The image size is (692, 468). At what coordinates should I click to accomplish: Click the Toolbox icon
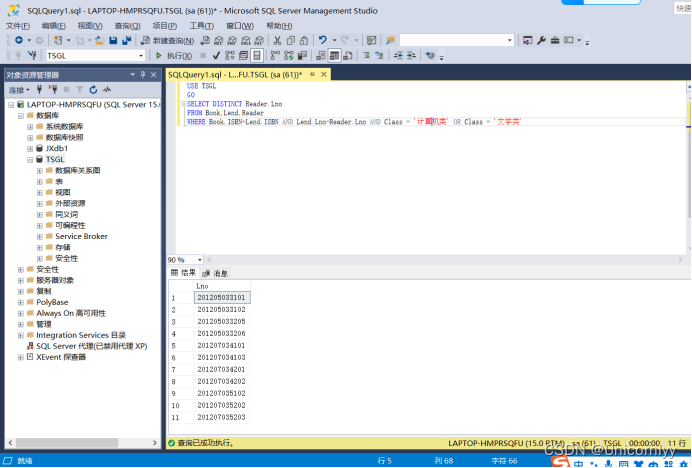coord(555,41)
